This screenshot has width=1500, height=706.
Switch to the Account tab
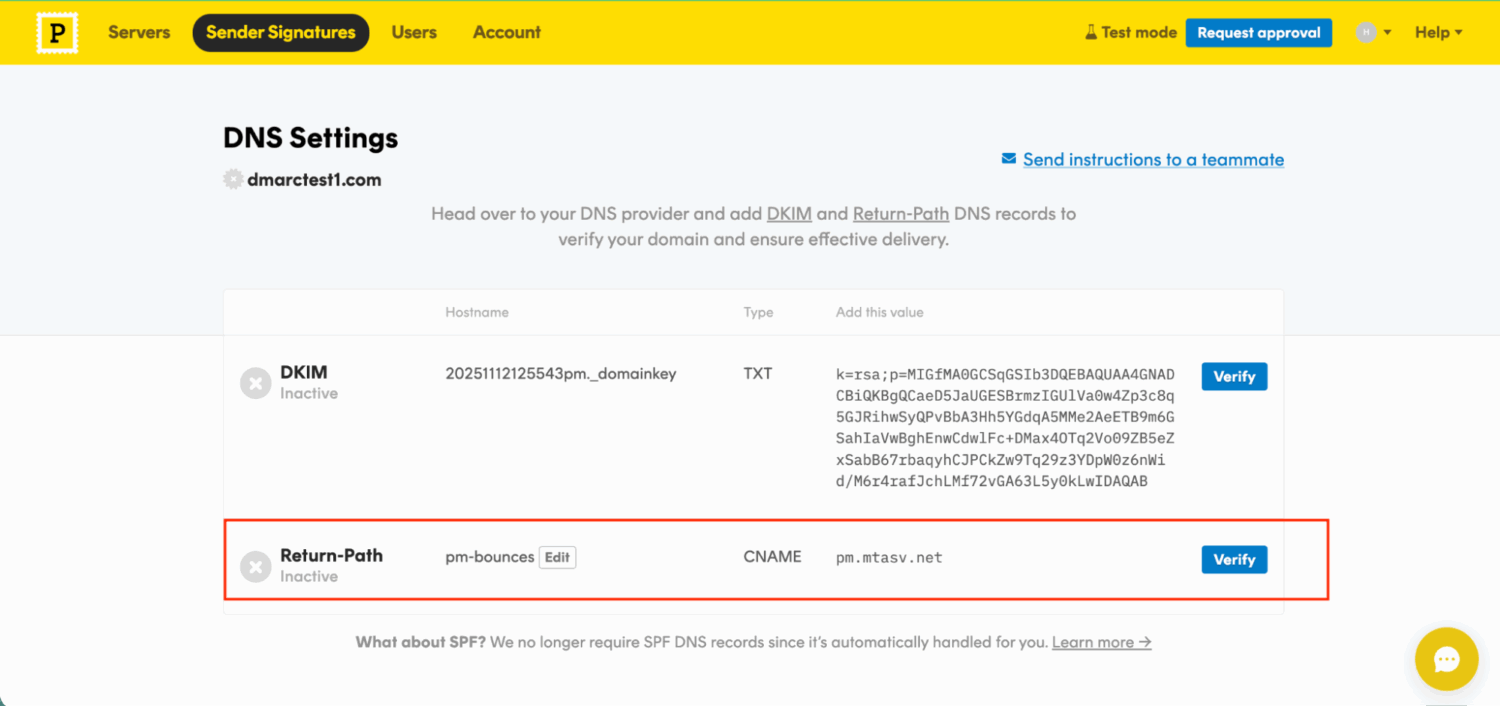pos(507,33)
